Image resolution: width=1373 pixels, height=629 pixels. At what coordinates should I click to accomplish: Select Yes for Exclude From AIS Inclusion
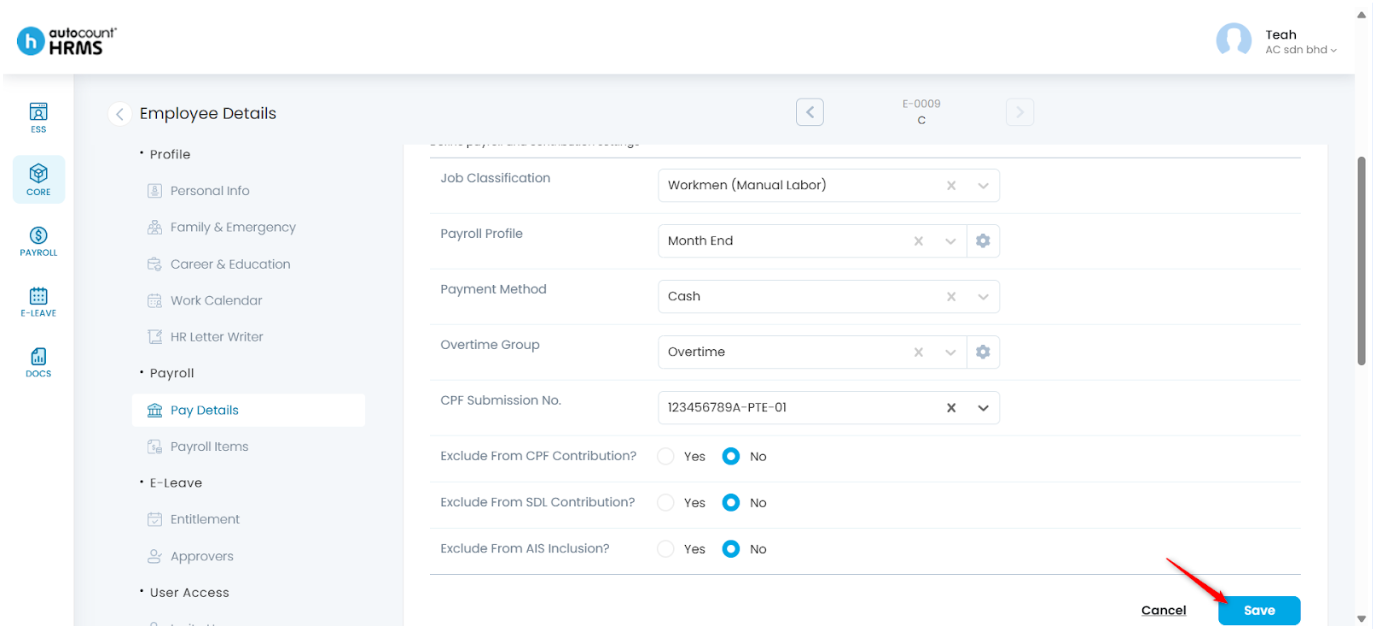pyautogui.click(x=667, y=549)
